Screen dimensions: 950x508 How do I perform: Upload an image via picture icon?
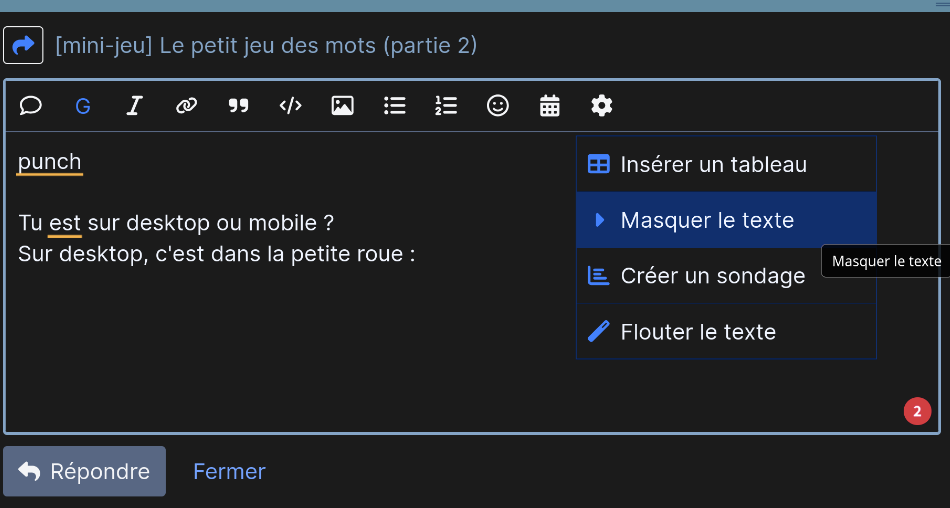342,105
